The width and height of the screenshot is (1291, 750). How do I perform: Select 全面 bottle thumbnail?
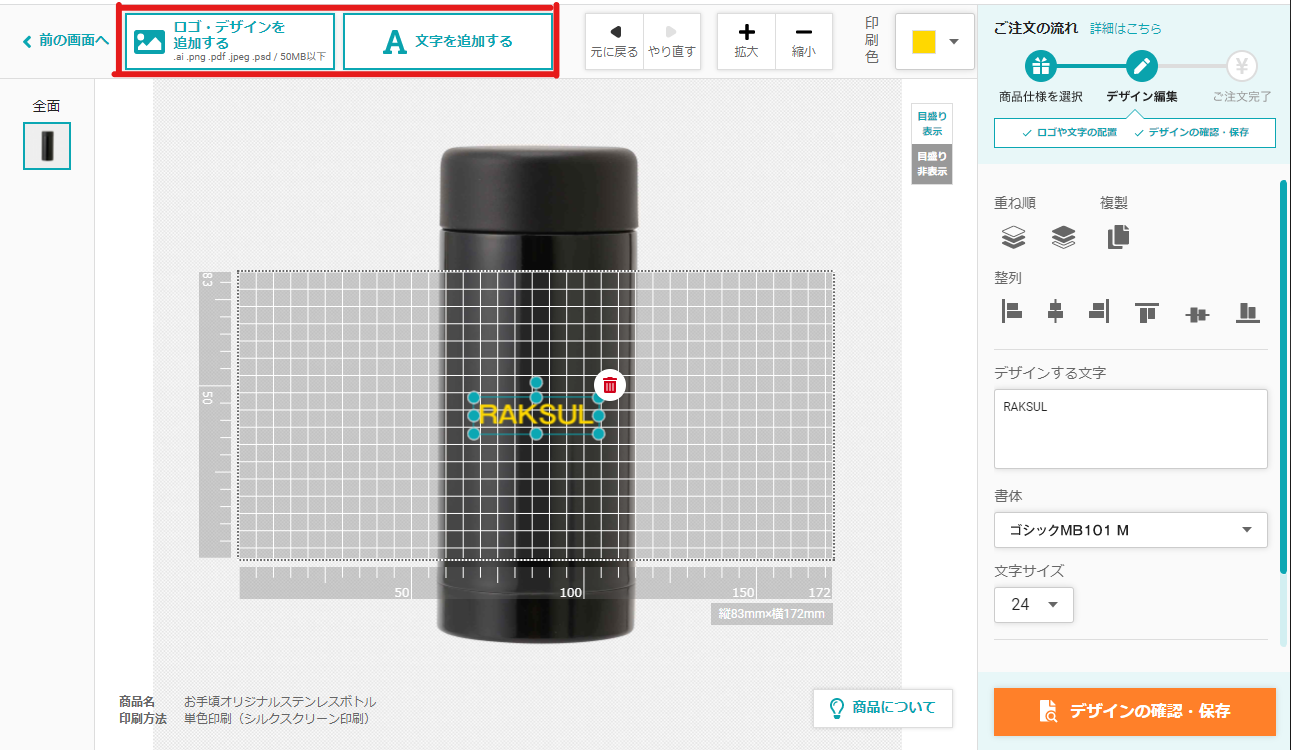pyautogui.click(x=47, y=146)
